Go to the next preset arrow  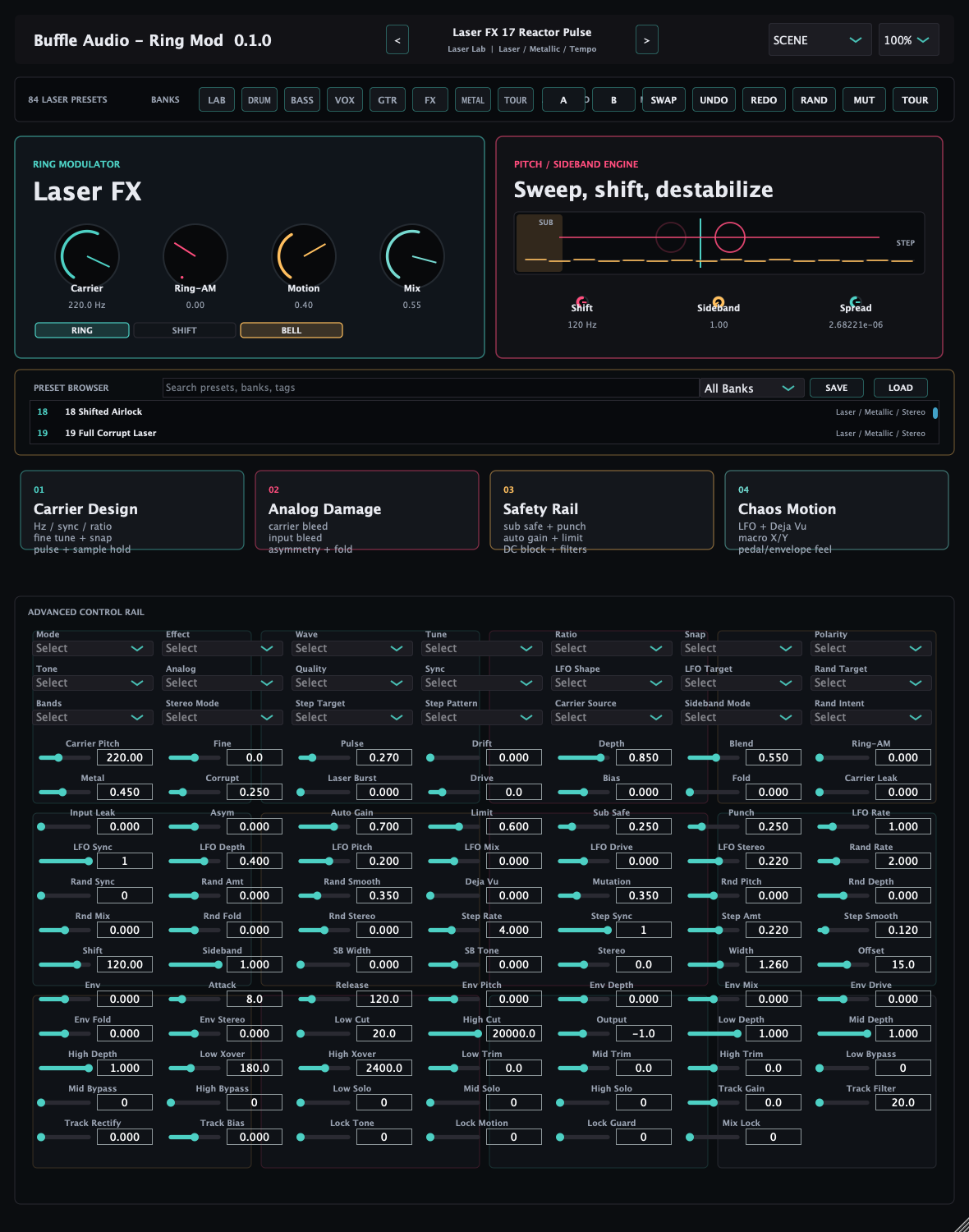coord(647,39)
